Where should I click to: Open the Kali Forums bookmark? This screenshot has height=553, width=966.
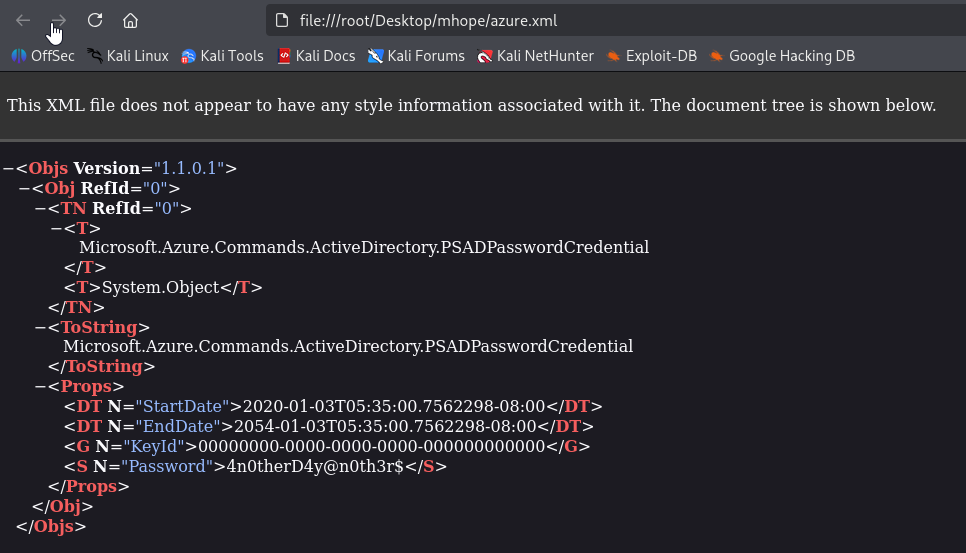click(x=416, y=56)
